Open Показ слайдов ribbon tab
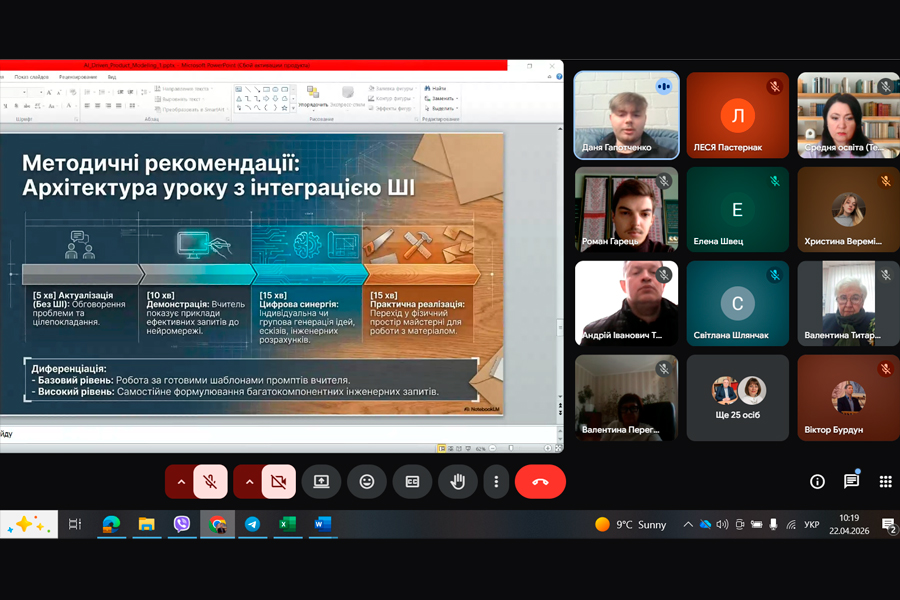Viewport: 900px width, 600px height. (x=32, y=77)
